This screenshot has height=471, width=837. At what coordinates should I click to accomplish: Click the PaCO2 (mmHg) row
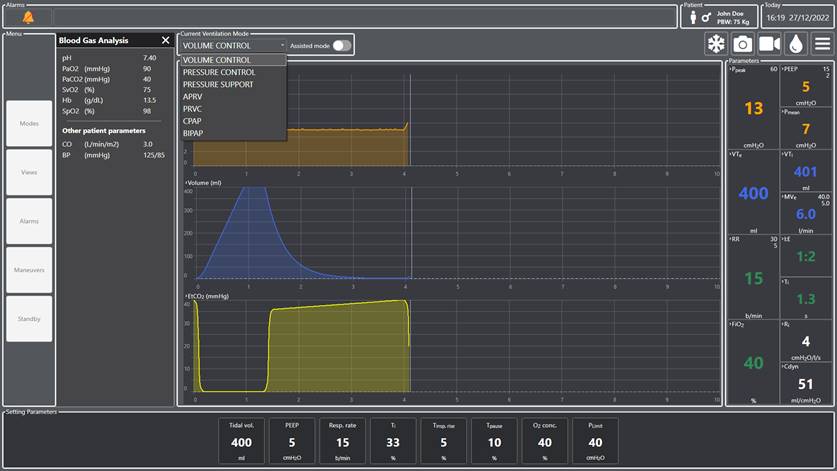(x=113, y=79)
